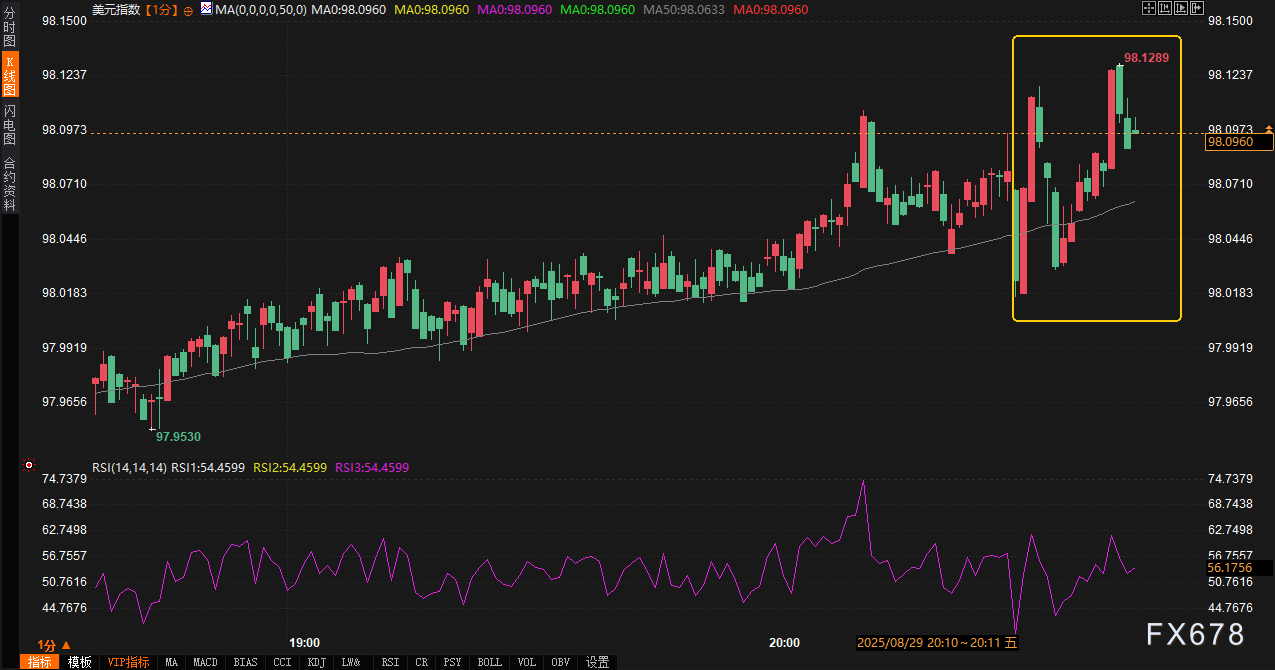Click the red sun icon by RSI panel
Image resolution: width=1275 pixels, height=670 pixels.
tap(29, 466)
